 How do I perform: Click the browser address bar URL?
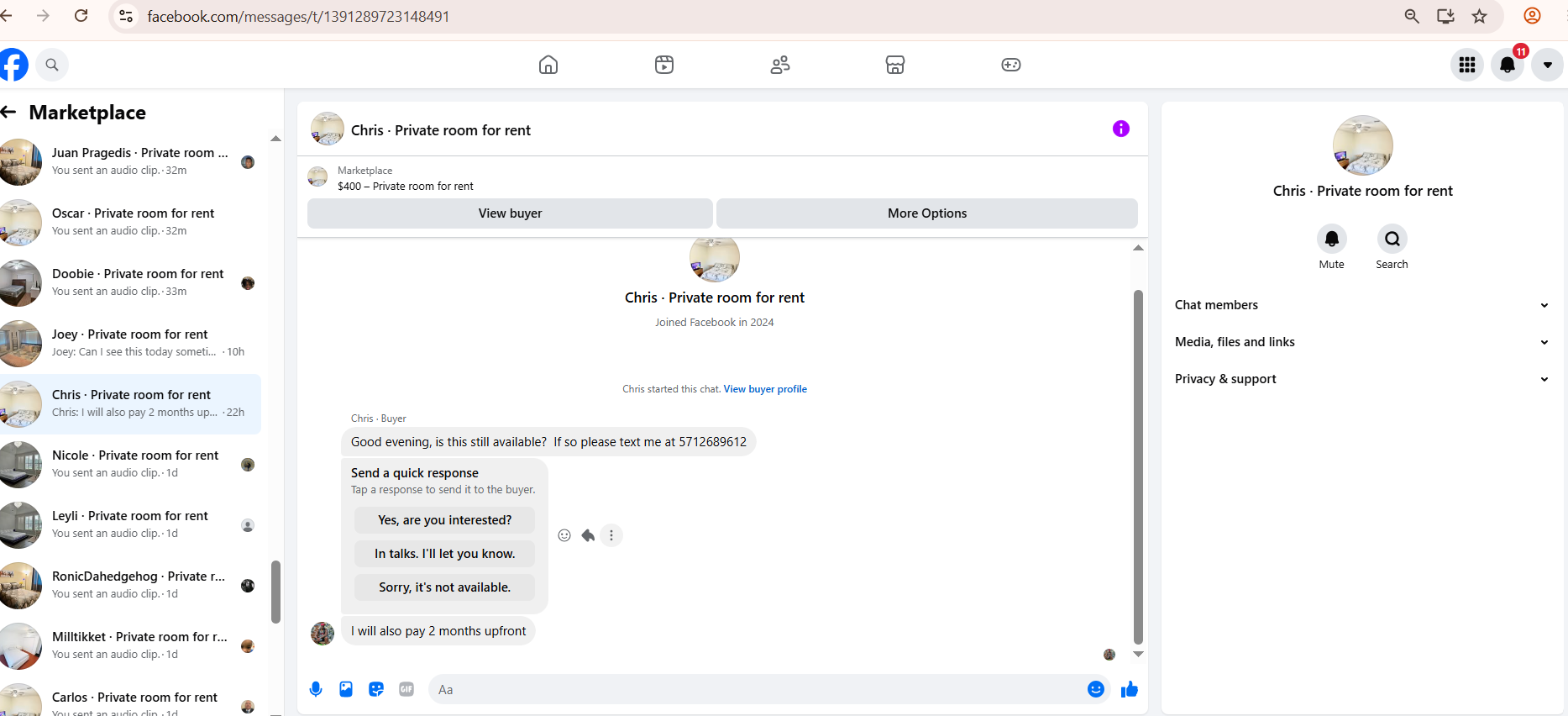click(298, 17)
